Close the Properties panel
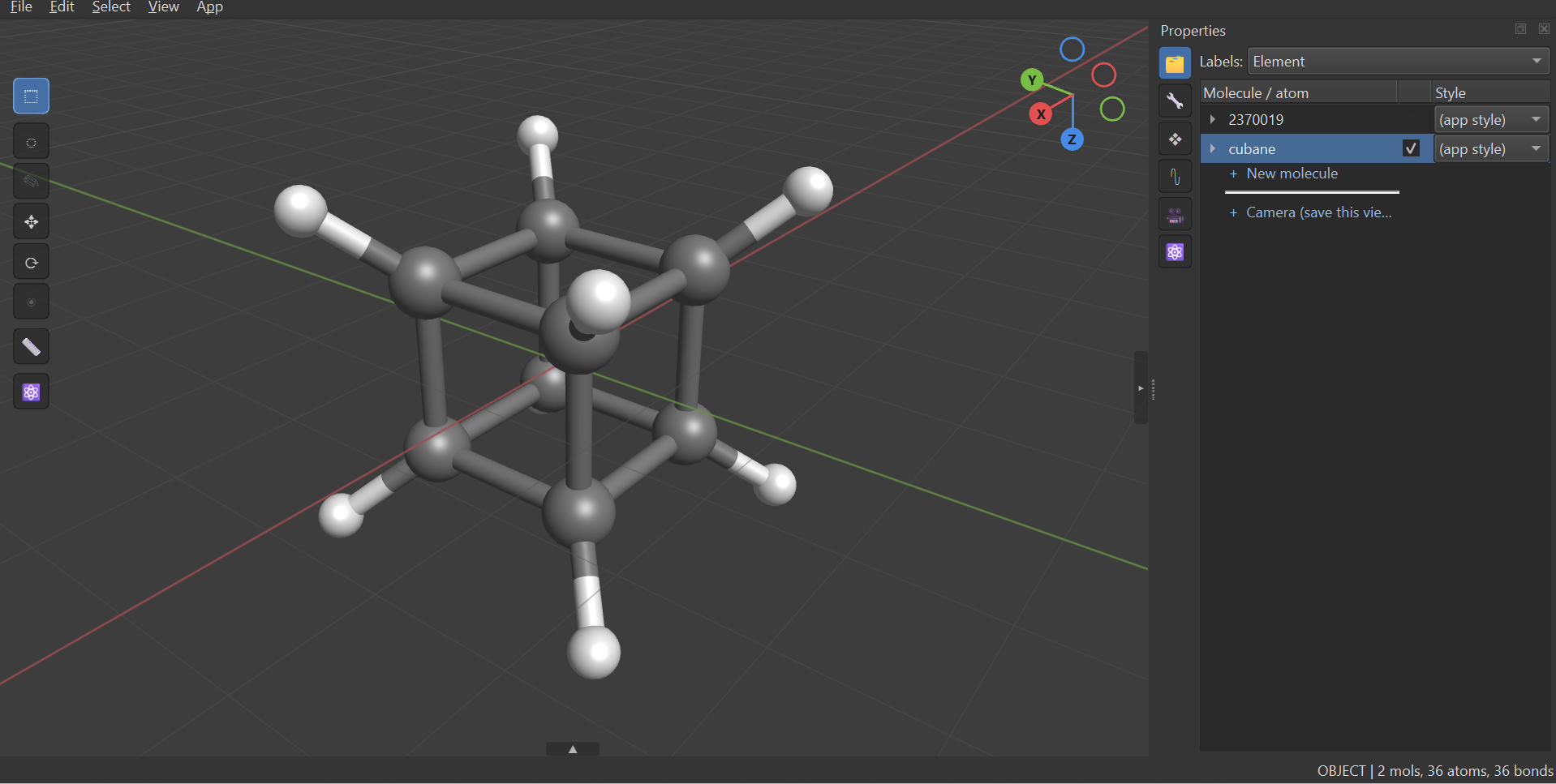The image size is (1556, 784). (1544, 29)
